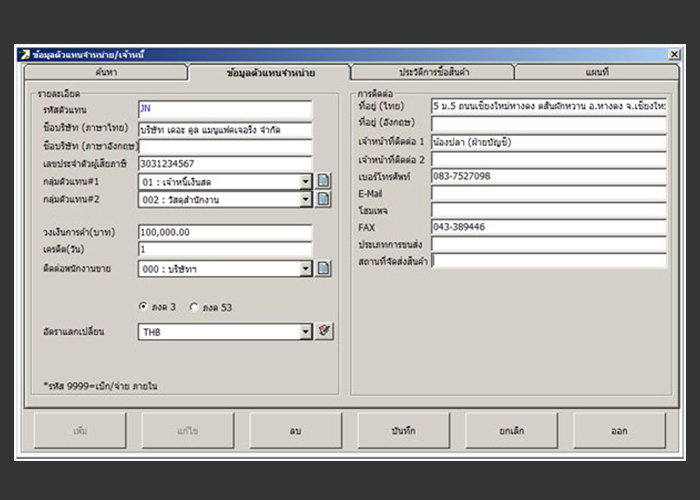Click the สถานที่จัดส่งสินค้า input field
This screenshot has width=700, height=500.
(x=549, y=261)
